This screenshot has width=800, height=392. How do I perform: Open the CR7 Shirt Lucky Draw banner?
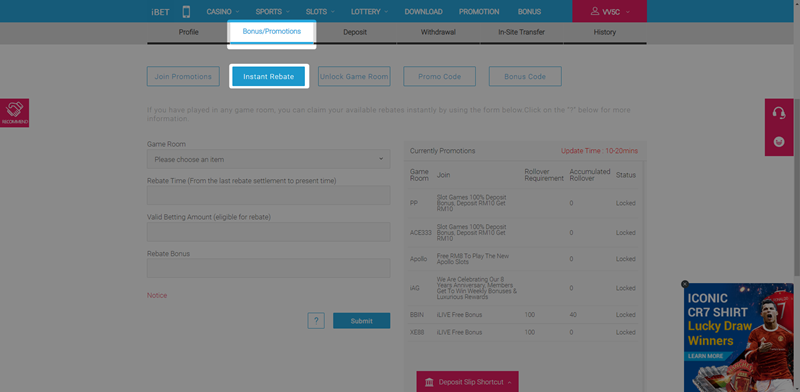coord(738,337)
